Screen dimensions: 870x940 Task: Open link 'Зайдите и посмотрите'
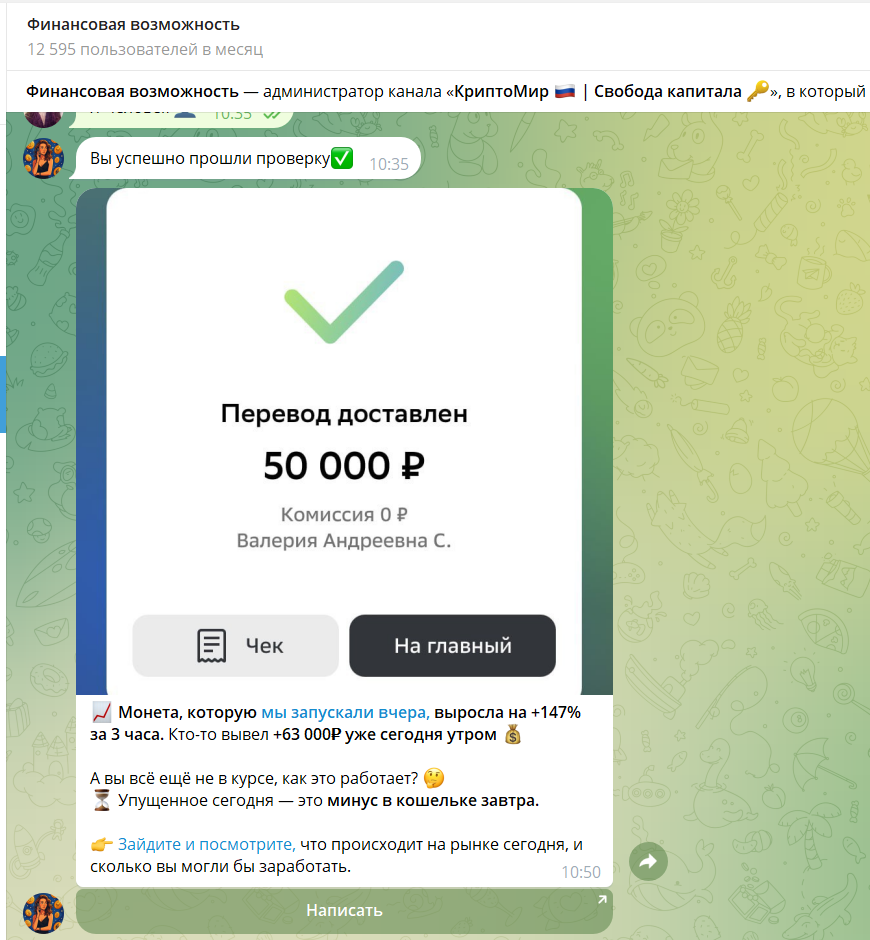pos(207,844)
